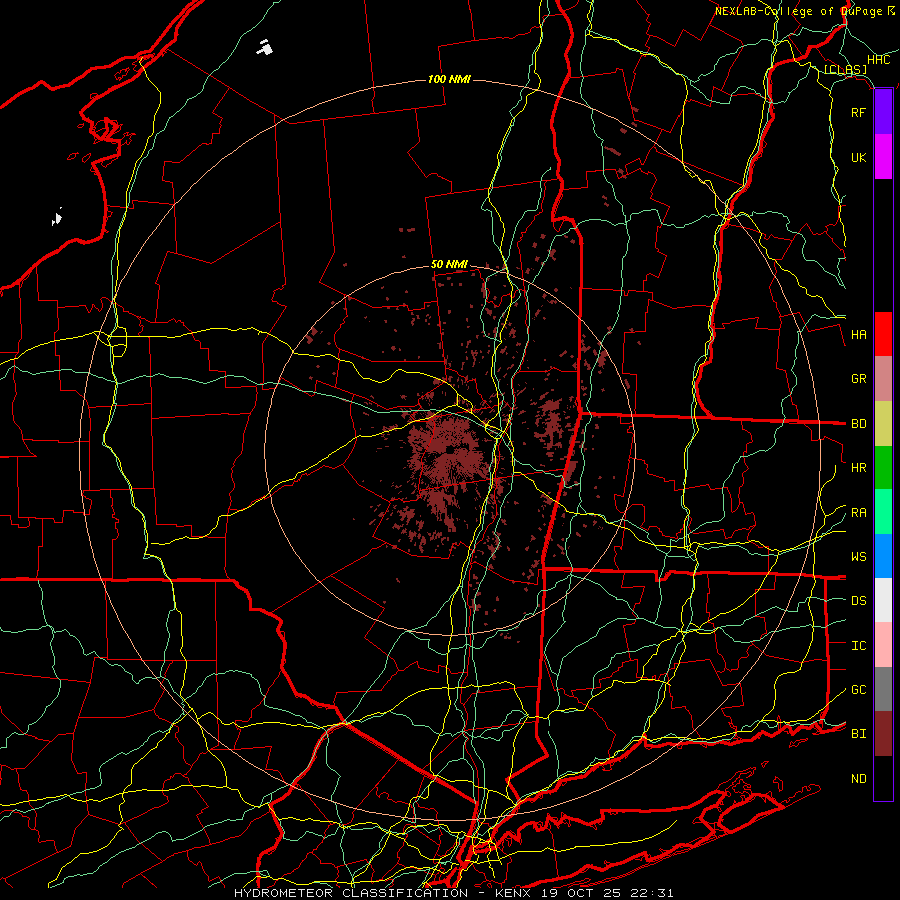The height and width of the screenshot is (900, 900).
Task: Click the 'DS' legend label
Action: tap(859, 601)
